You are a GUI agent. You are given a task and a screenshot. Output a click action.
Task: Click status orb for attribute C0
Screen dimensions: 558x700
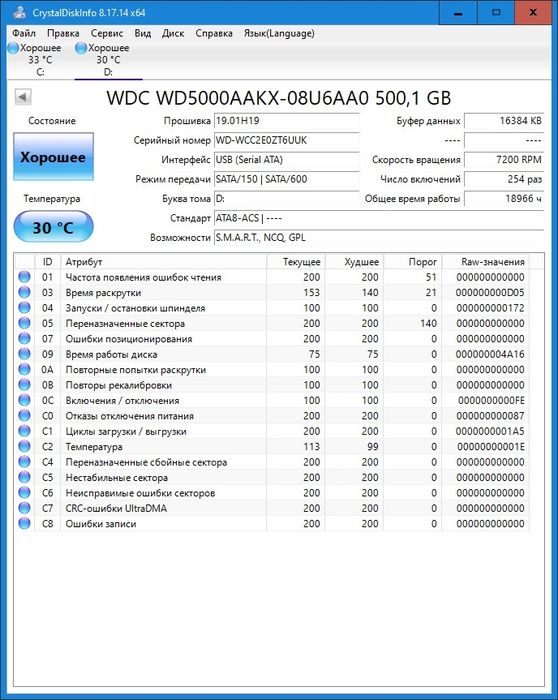[x=25, y=416]
